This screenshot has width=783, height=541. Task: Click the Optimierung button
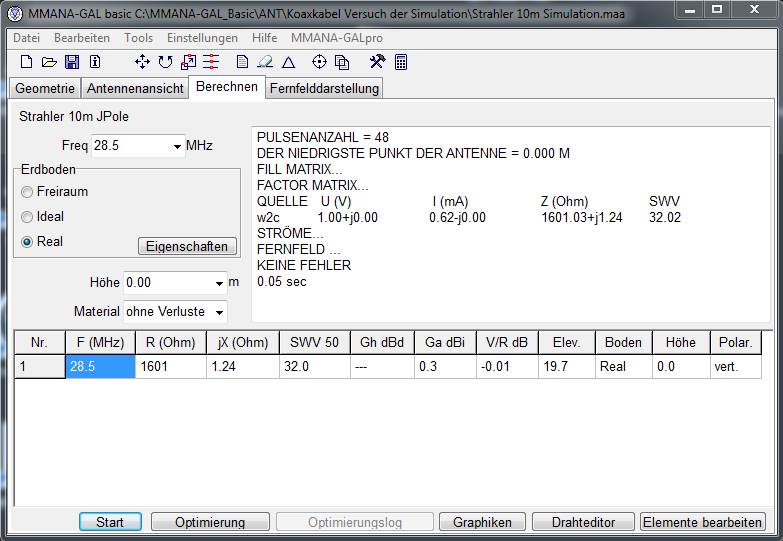[x=210, y=522]
